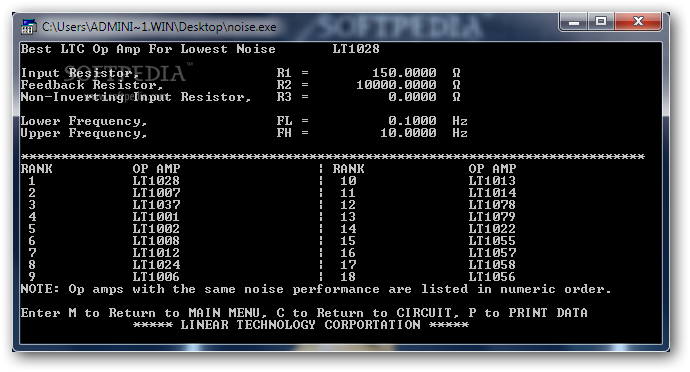This screenshot has height=372, width=690.
Task: Click the R1 value 150.0000
Action: [x=404, y=73]
